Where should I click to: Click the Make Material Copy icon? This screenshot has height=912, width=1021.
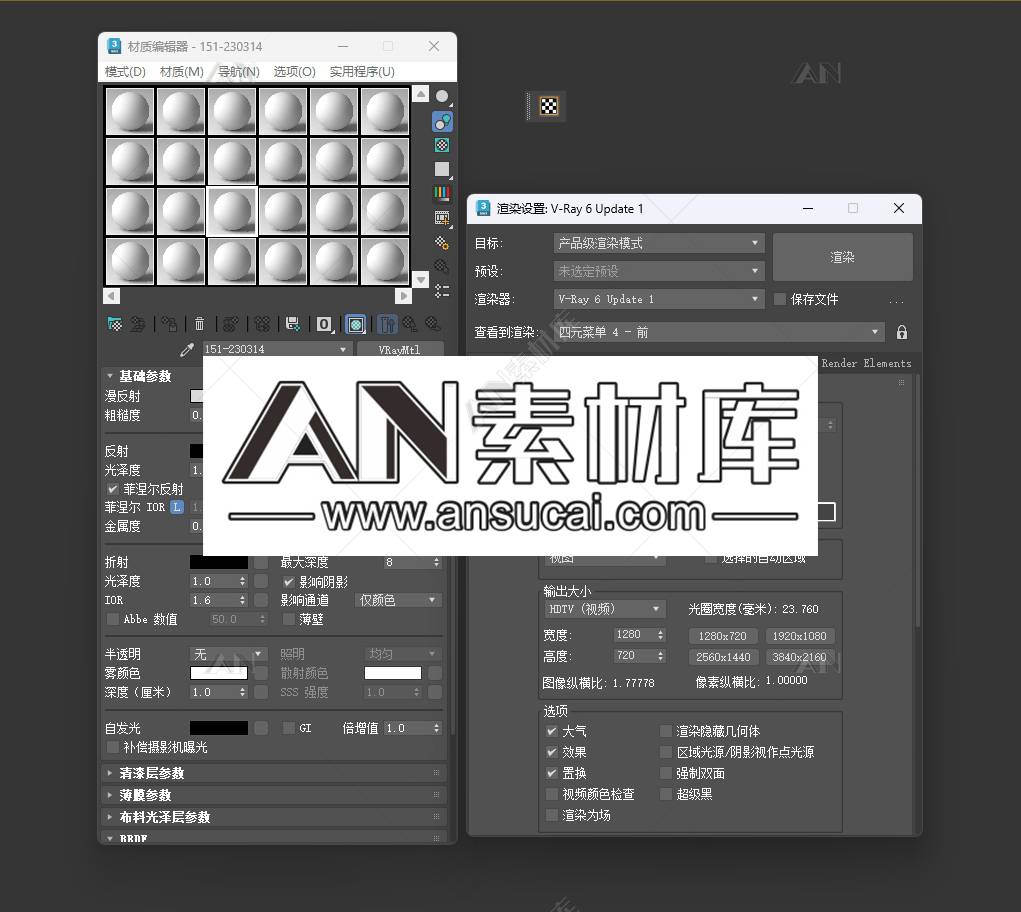click(x=231, y=324)
